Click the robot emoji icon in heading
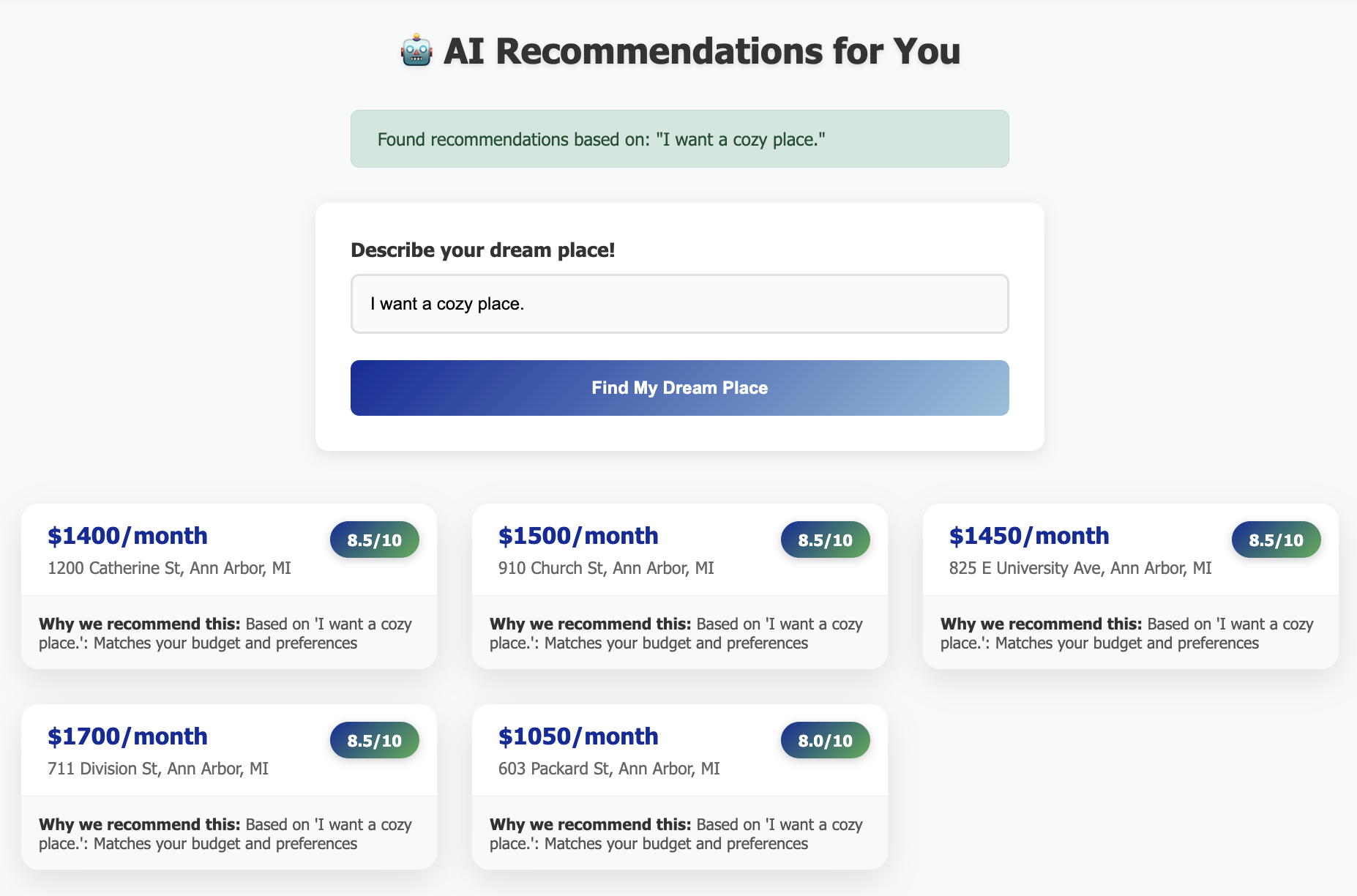 point(416,51)
